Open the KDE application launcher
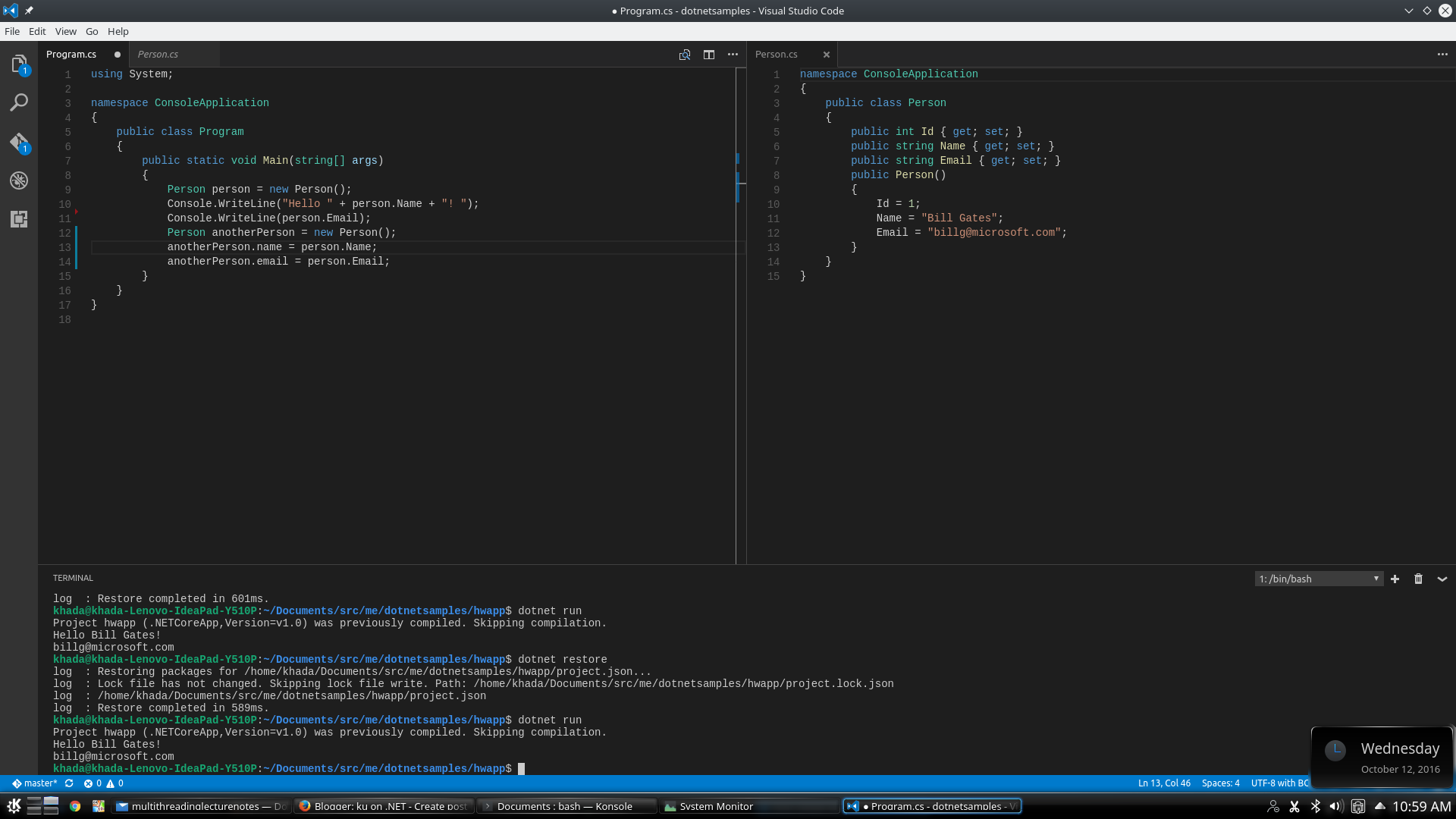Viewport: 1456px width, 819px height. (x=14, y=806)
